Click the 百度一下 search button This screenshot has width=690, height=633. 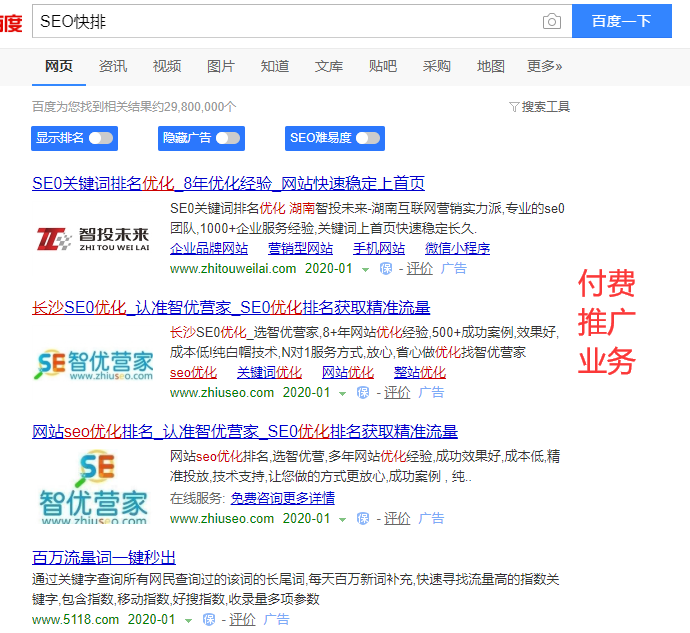622,21
